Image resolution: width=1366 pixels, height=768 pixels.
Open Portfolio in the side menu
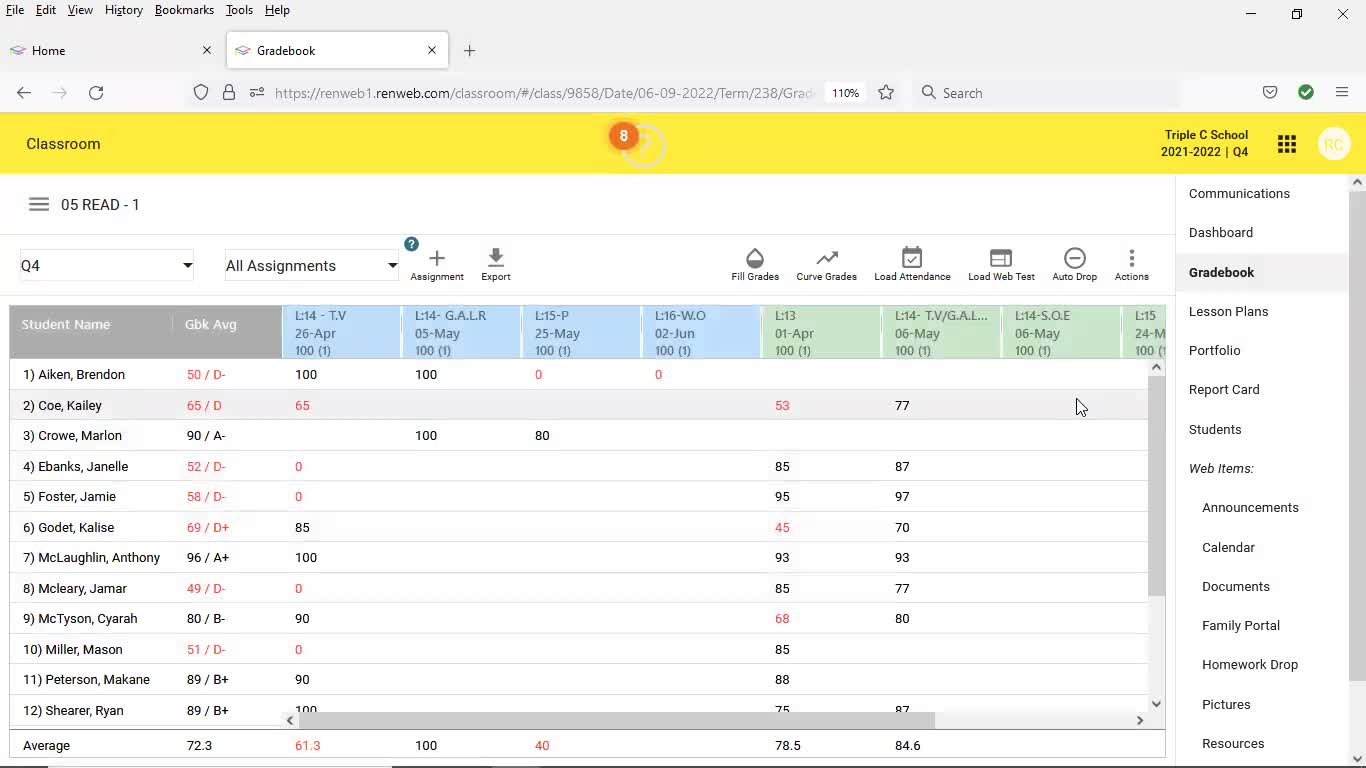[1214, 351]
